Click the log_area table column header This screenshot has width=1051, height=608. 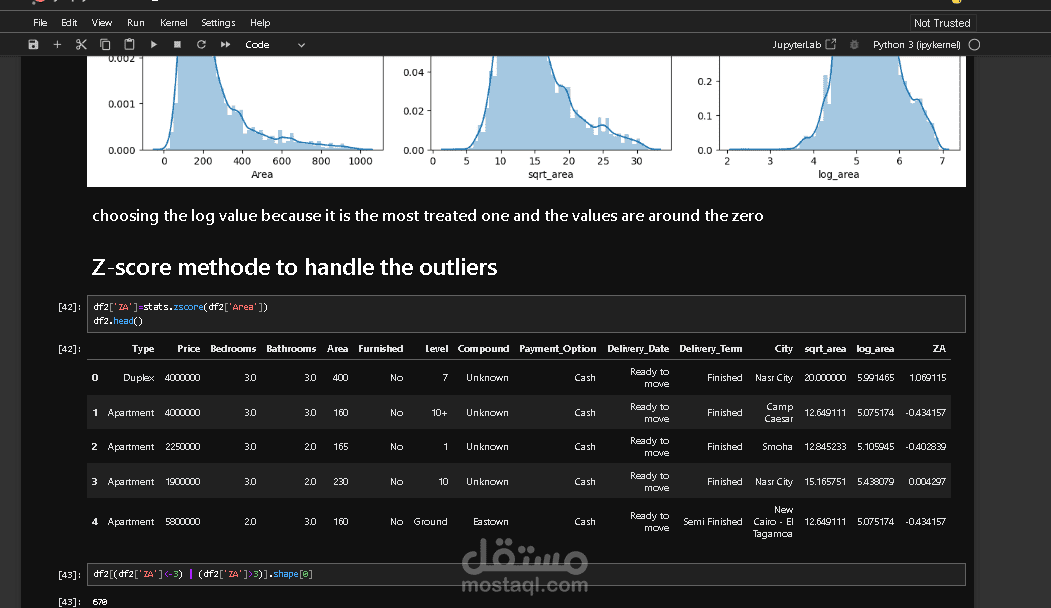(x=875, y=349)
